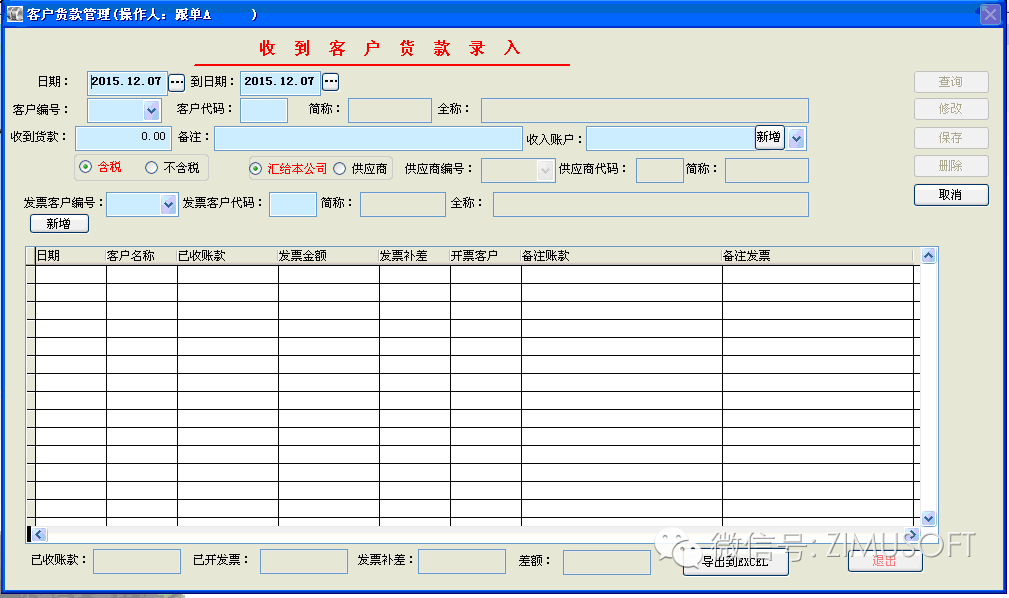
Task: Select the 不含税 radio option
Action: 152,168
